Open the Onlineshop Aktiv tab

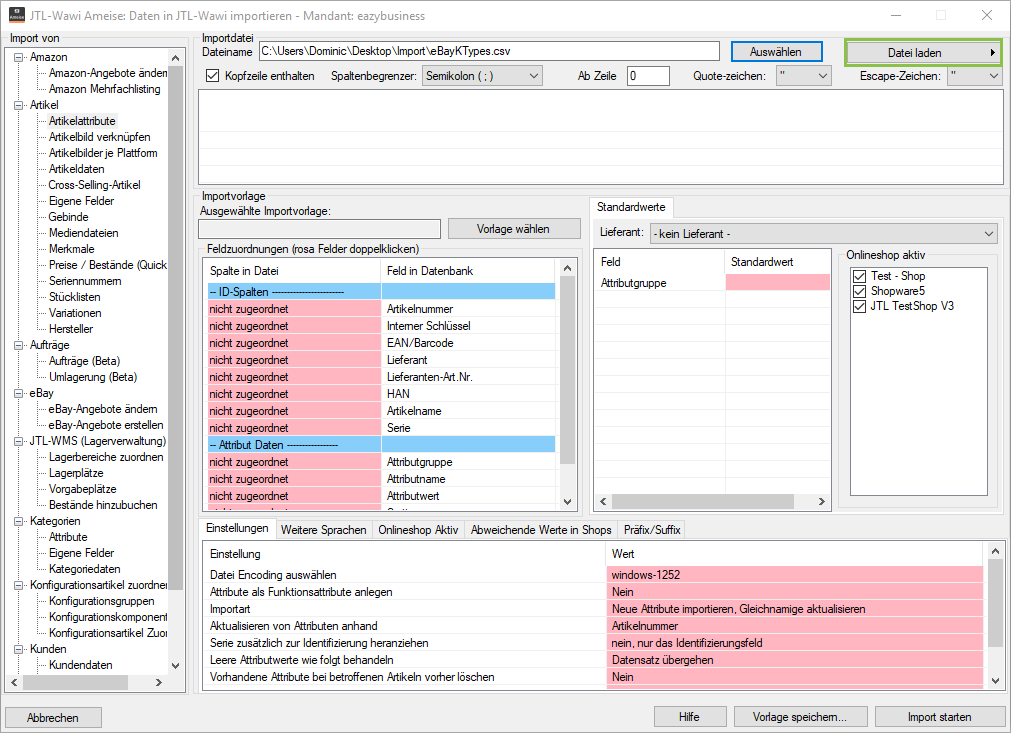click(x=418, y=530)
